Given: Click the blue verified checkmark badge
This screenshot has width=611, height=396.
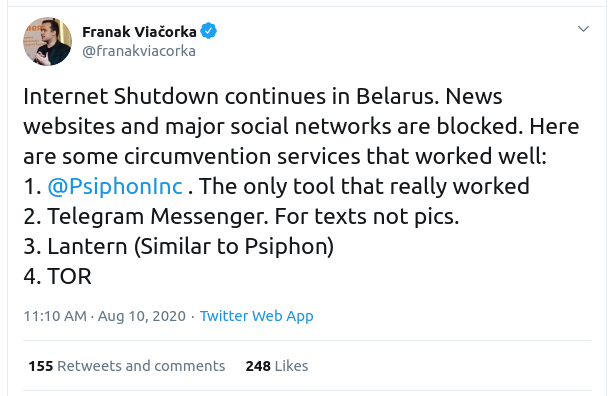Looking at the screenshot, I should [208, 31].
